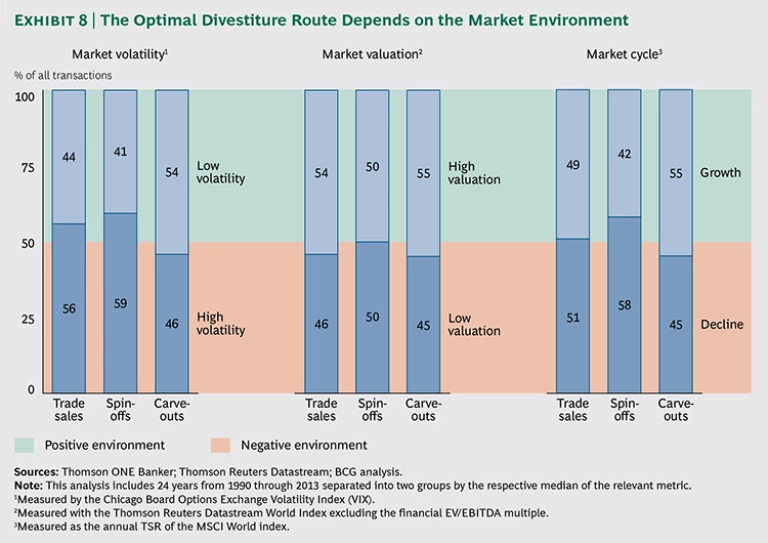
Task: Click the bar segment labeled 56
Action: click(68, 308)
